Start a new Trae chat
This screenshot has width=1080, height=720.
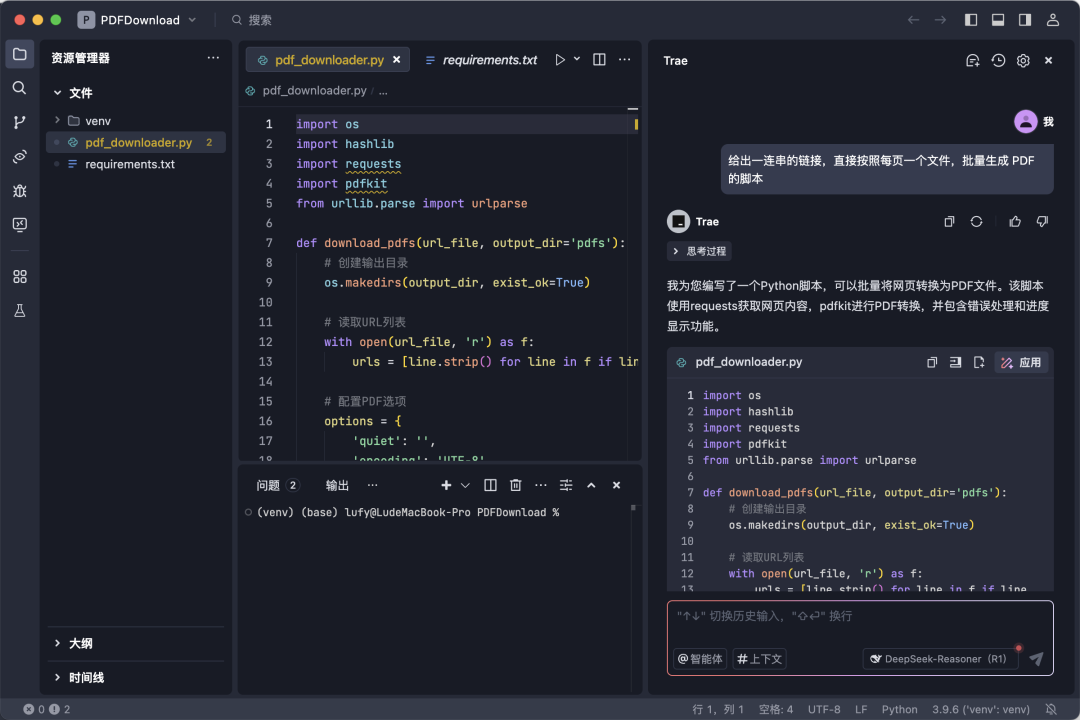click(x=973, y=61)
